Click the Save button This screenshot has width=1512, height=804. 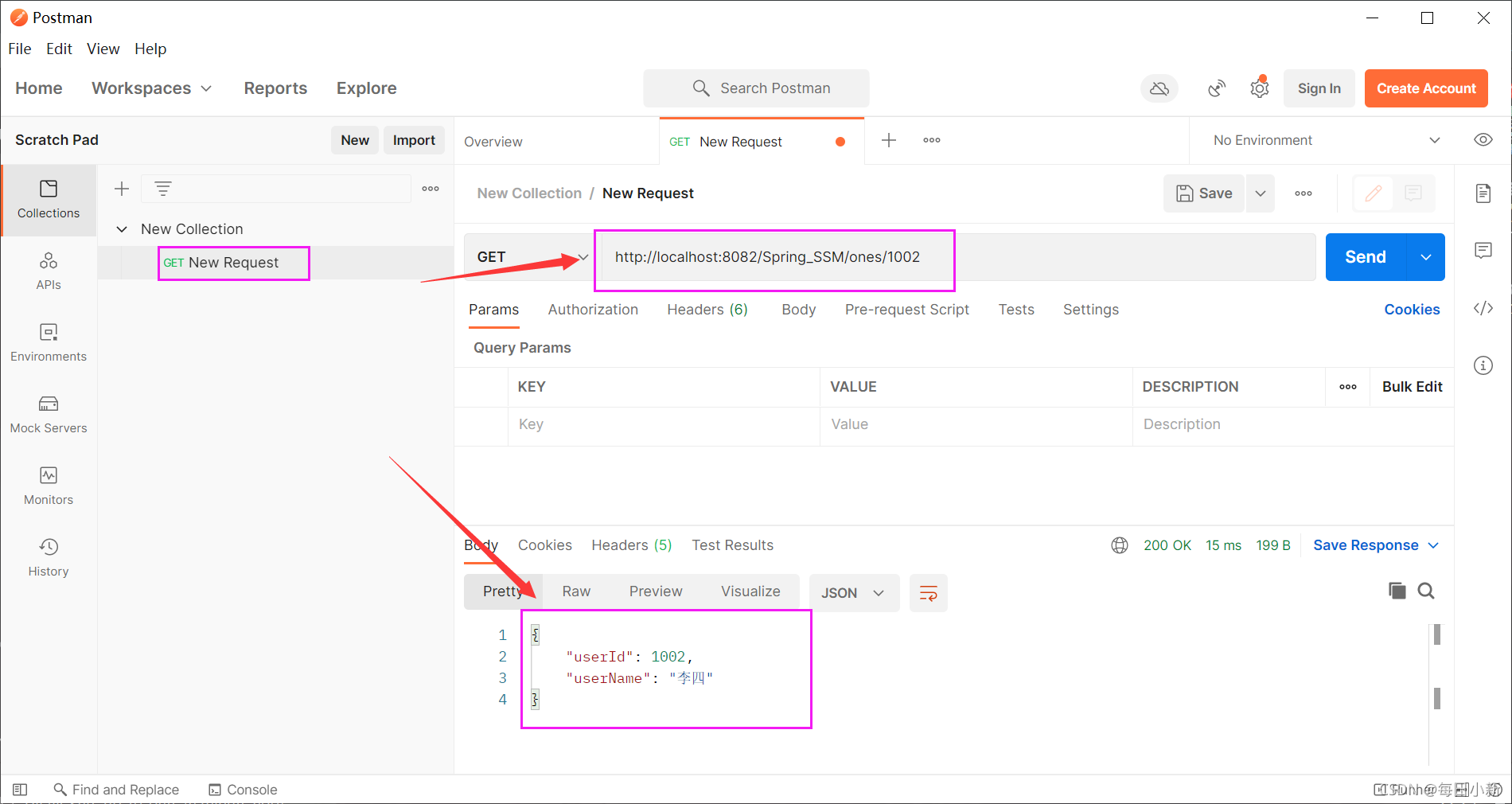[x=1205, y=193]
